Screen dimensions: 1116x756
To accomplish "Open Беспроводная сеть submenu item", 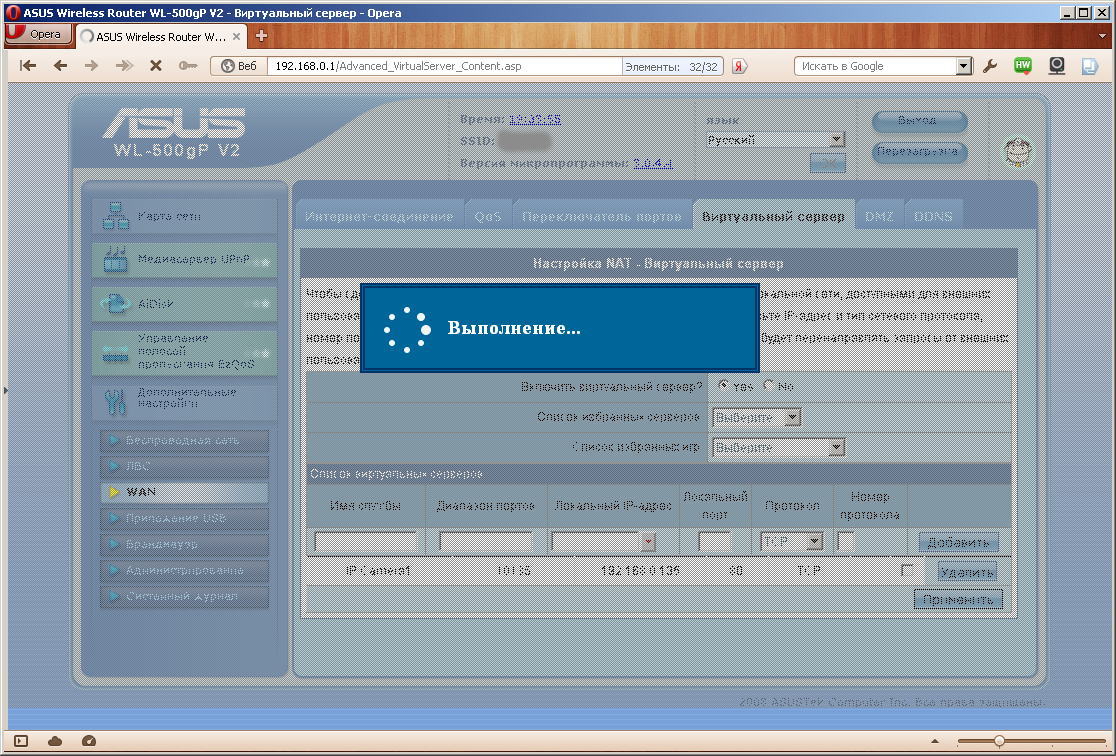I will (x=185, y=440).
